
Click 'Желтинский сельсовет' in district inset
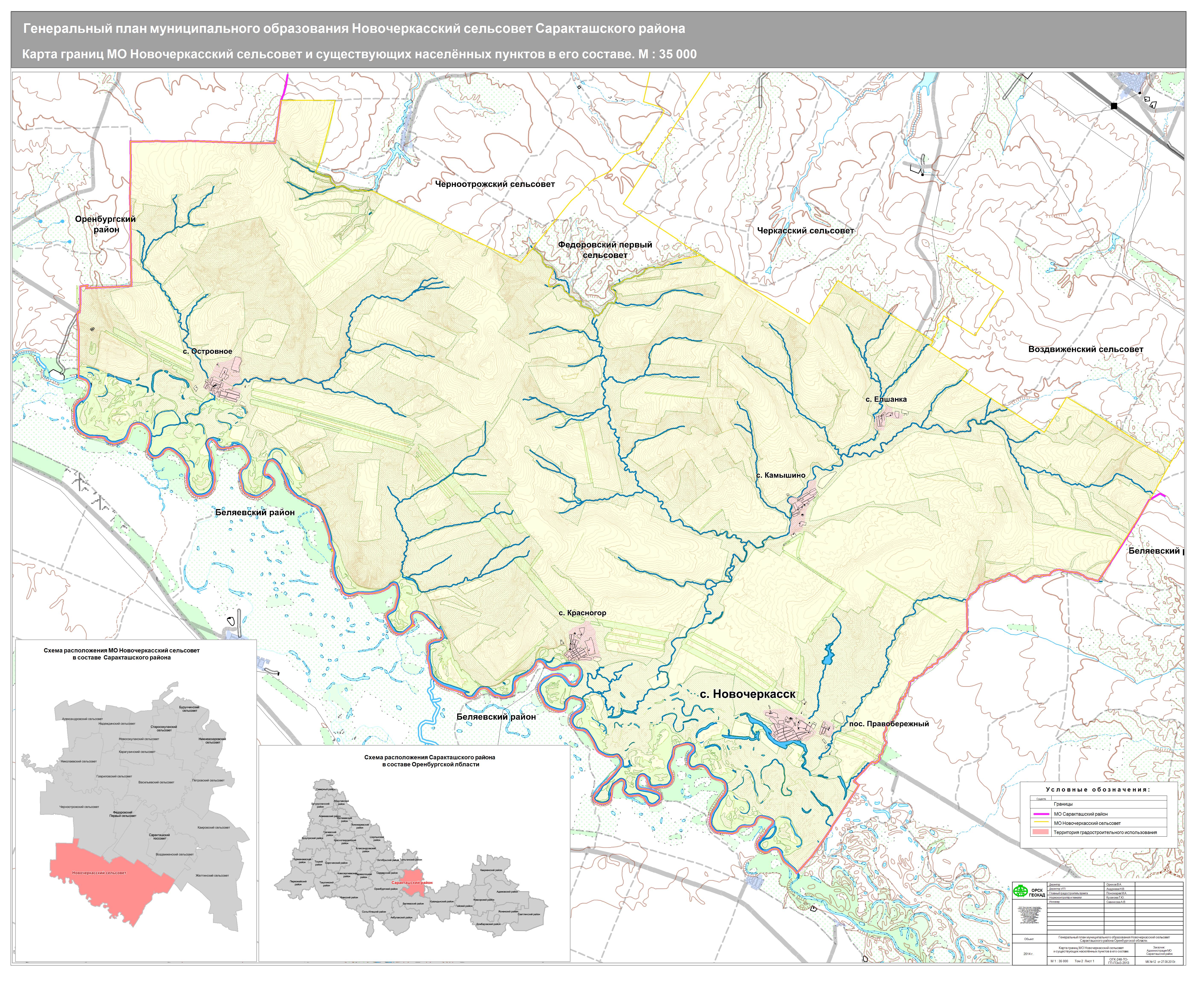(x=213, y=875)
